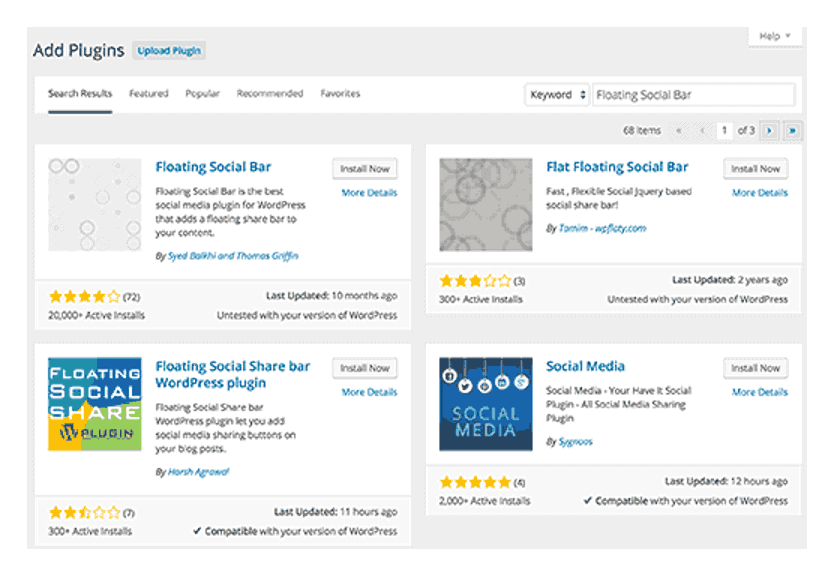832x573 pixels.
Task: Open the Floating Social Bar plugin icon thumbnail
Action: [94, 204]
